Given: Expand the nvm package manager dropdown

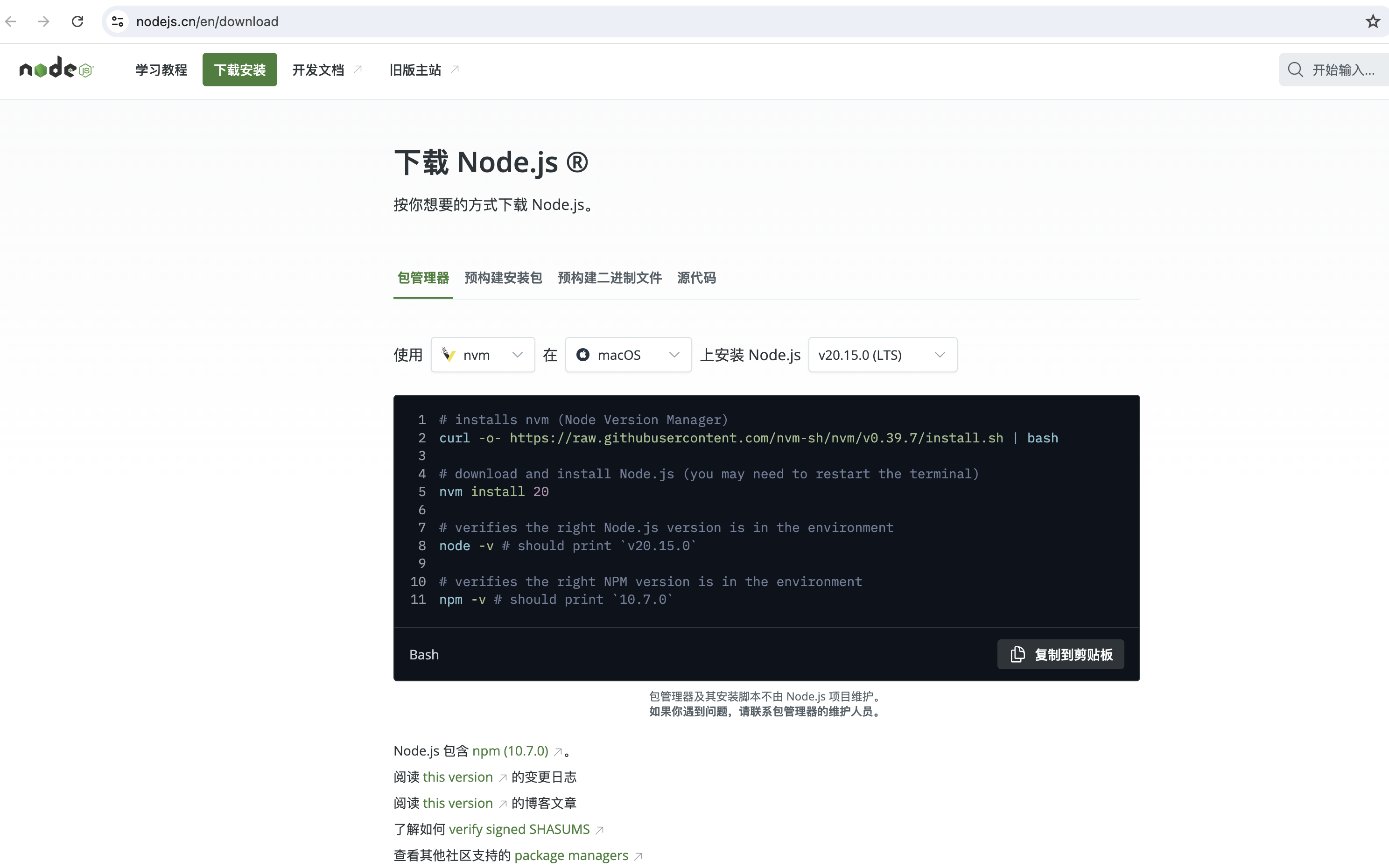Looking at the screenshot, I should tap(483, 355).
